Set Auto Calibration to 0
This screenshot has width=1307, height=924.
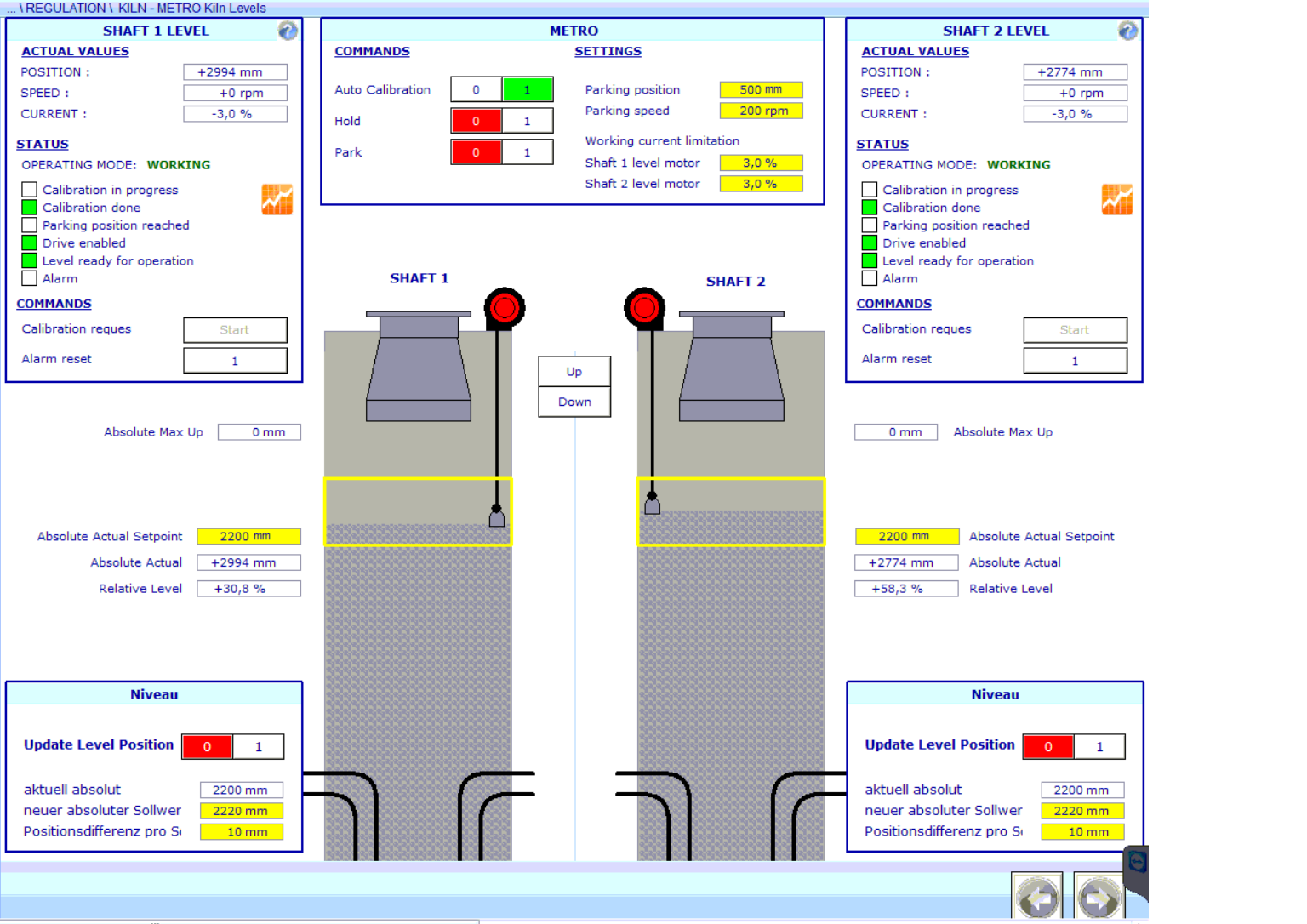coord(477,89)
